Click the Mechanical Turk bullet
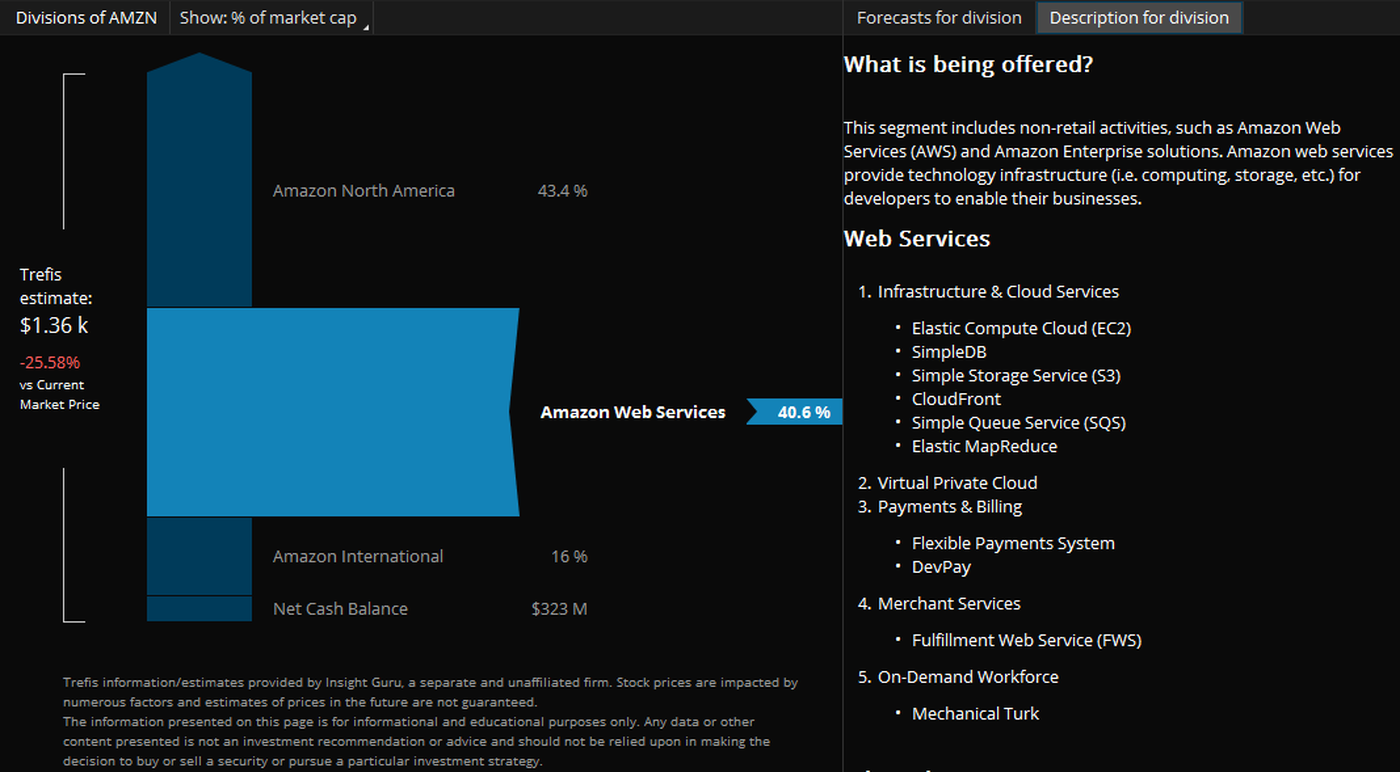1400x772 pixels. 975,714
